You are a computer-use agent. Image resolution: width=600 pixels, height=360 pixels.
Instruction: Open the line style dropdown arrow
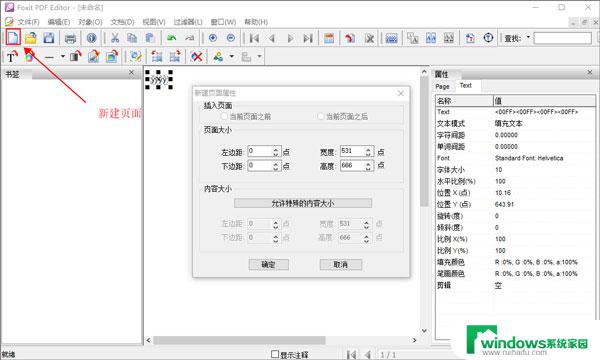pyautogui.click(x=63, y=57)
